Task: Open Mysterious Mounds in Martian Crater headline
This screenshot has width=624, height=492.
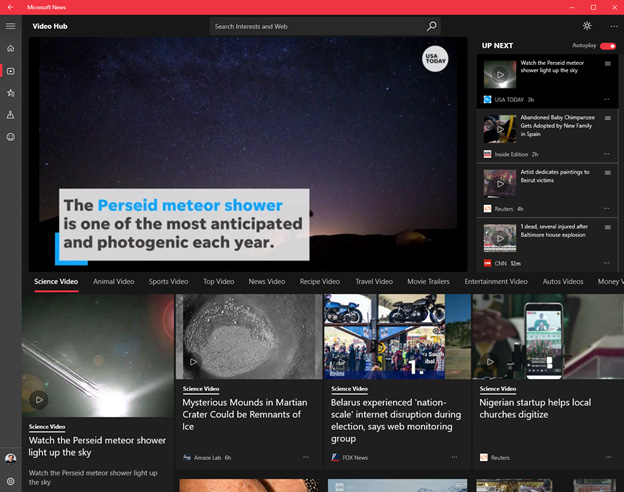Action: 244,414
